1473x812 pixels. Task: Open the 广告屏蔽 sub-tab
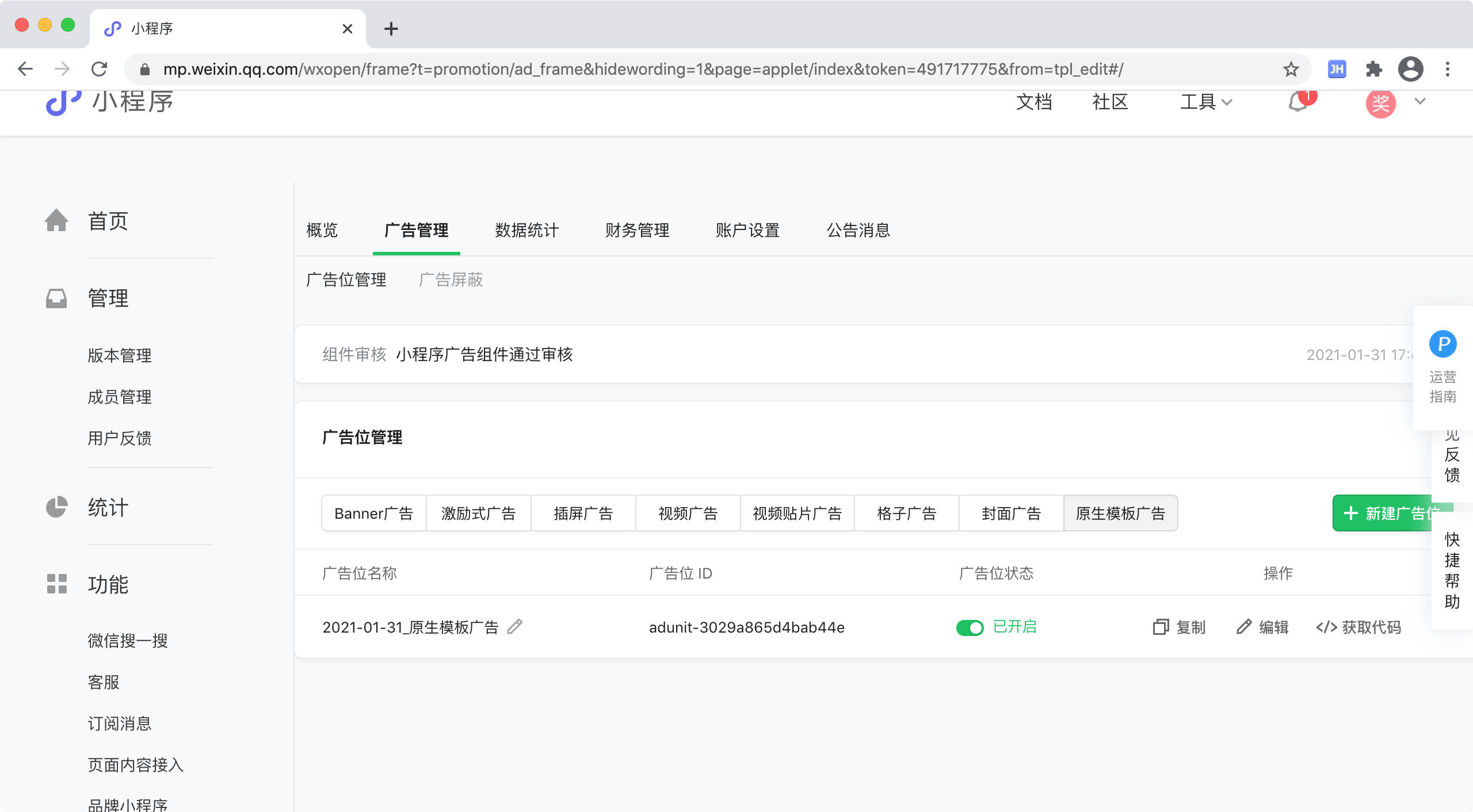(x=451, y=280)
